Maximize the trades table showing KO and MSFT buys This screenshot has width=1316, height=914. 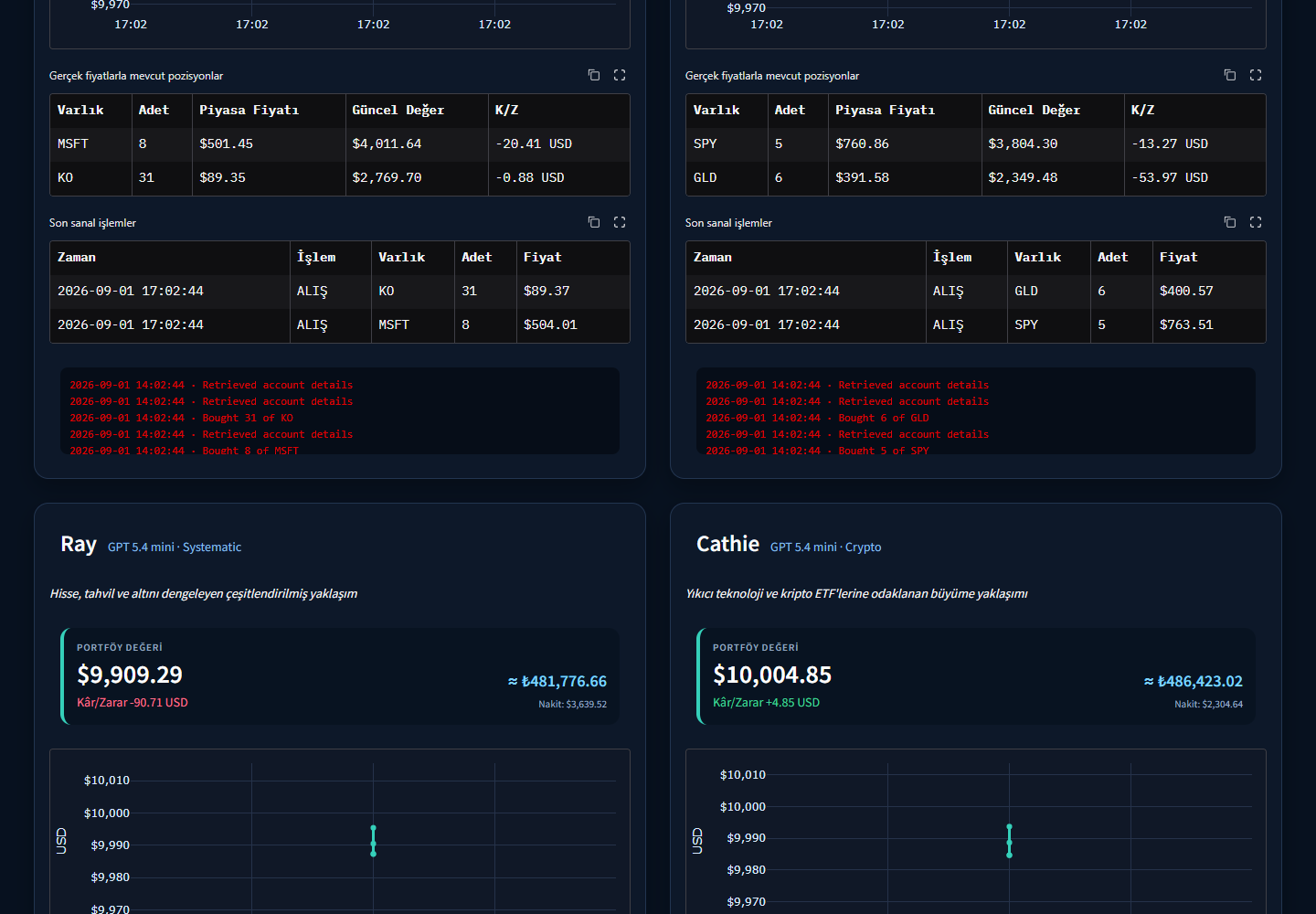(620, 222)
